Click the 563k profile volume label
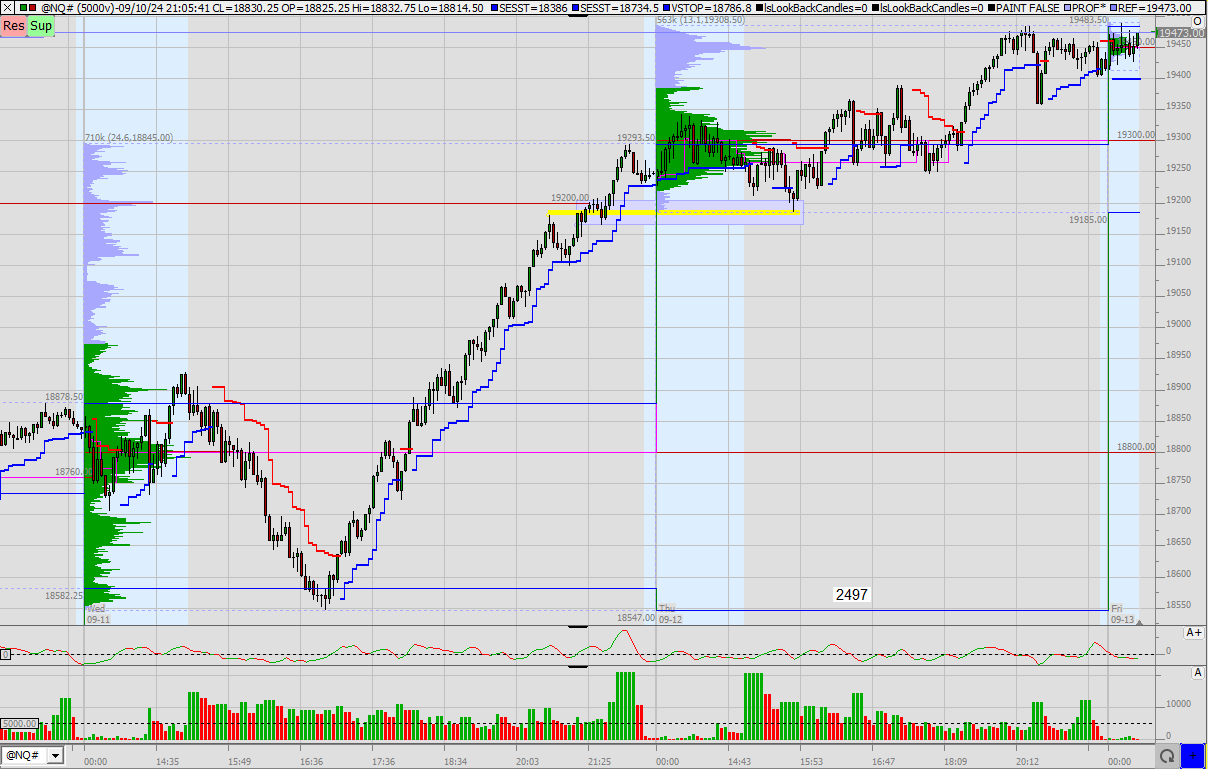 pyautogui.click(x=700, y=20)
